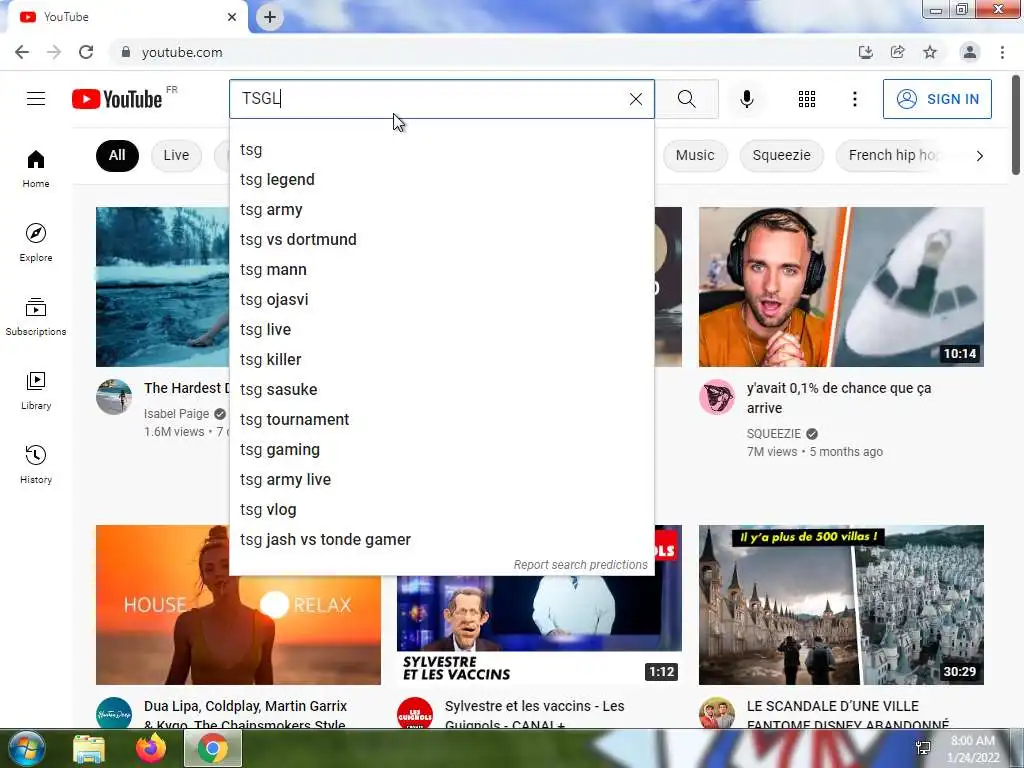Clear the search box with X
The image size is (1024, 768).
(x=635, y=99)
